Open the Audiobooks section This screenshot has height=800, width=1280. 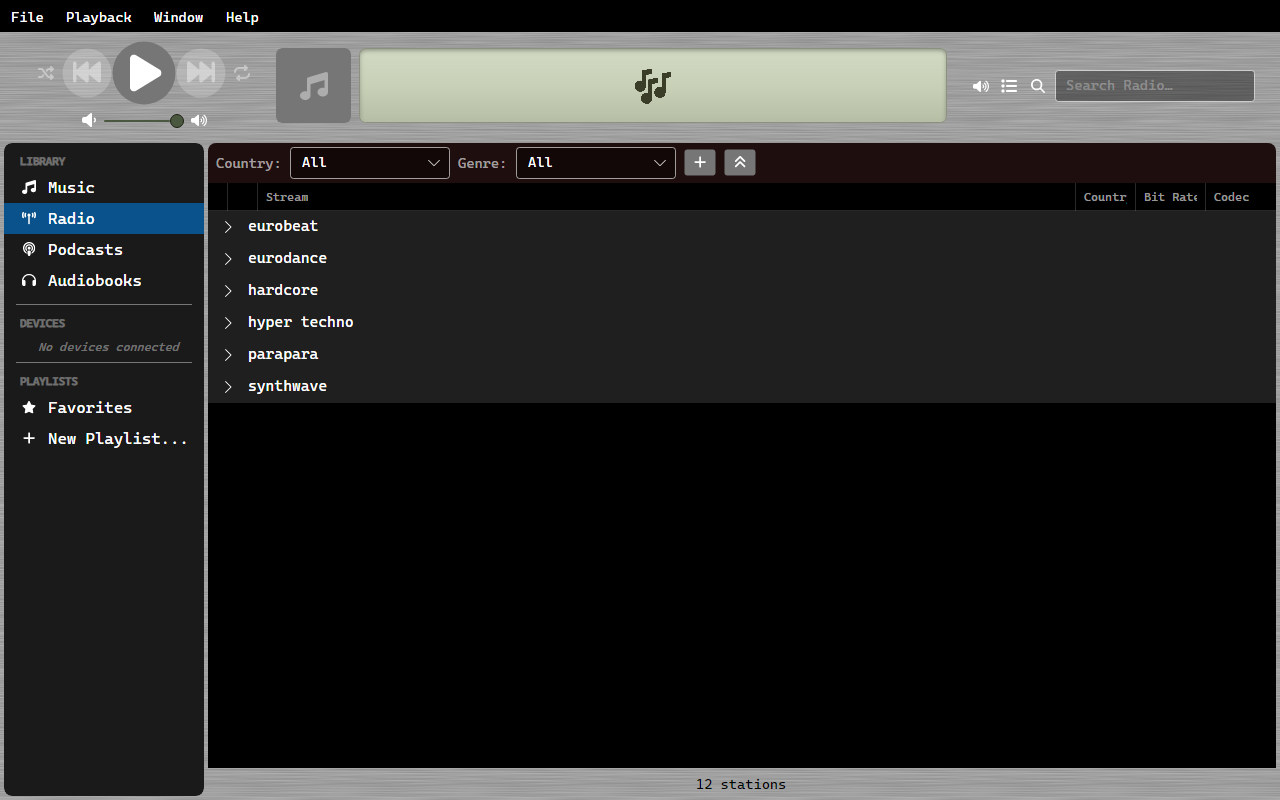click(x=104, y=281)
